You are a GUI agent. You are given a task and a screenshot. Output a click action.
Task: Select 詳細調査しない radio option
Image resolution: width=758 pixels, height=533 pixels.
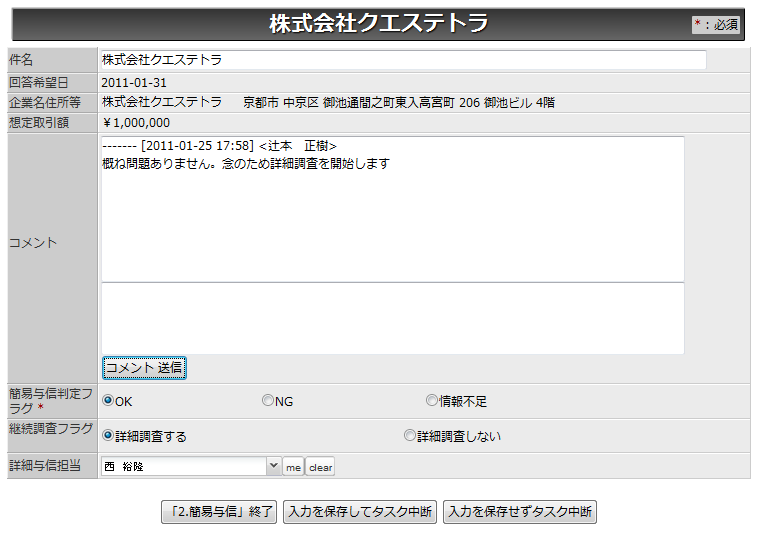point(410,436)
